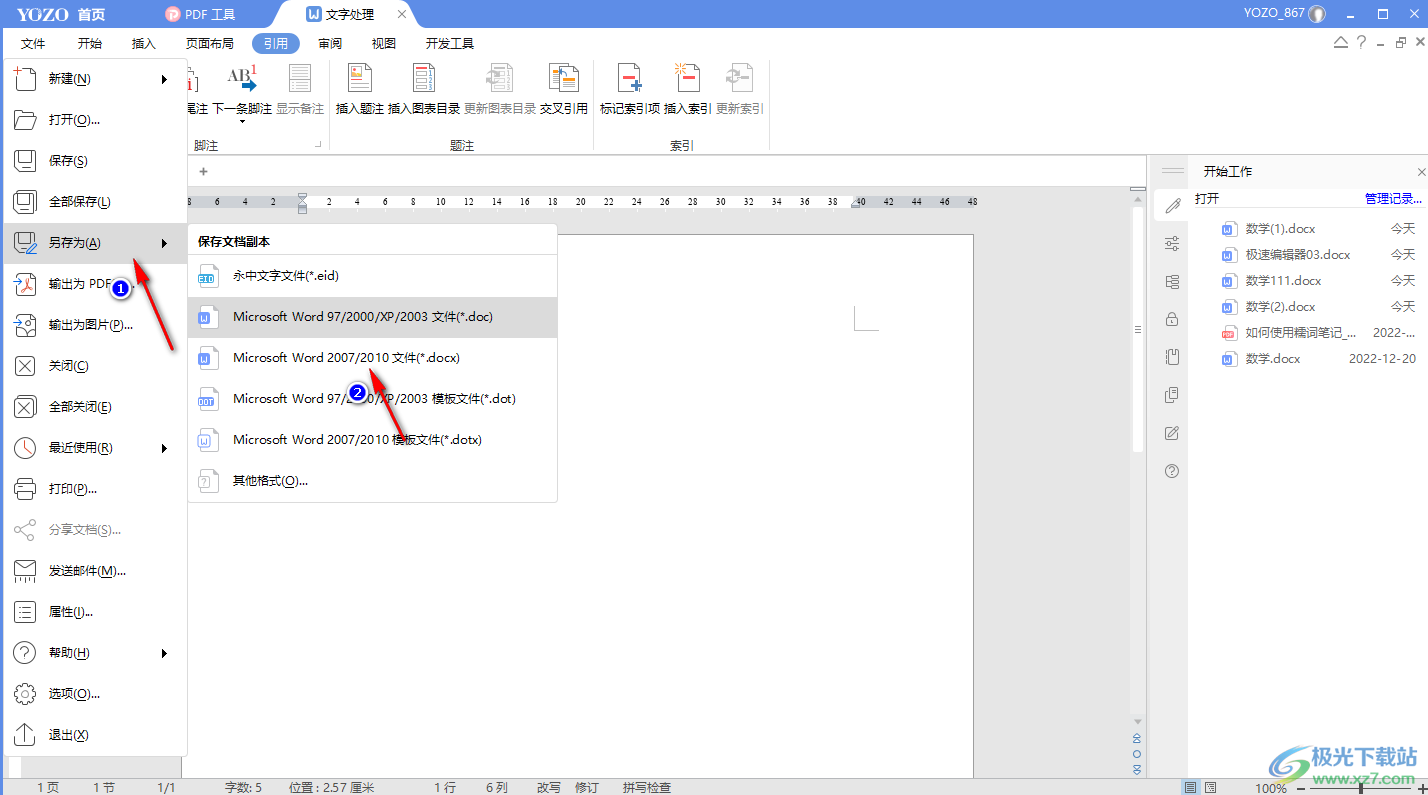Open the settings sliders sidebar icon
1428x795 pixels.
pos(1172,243)
